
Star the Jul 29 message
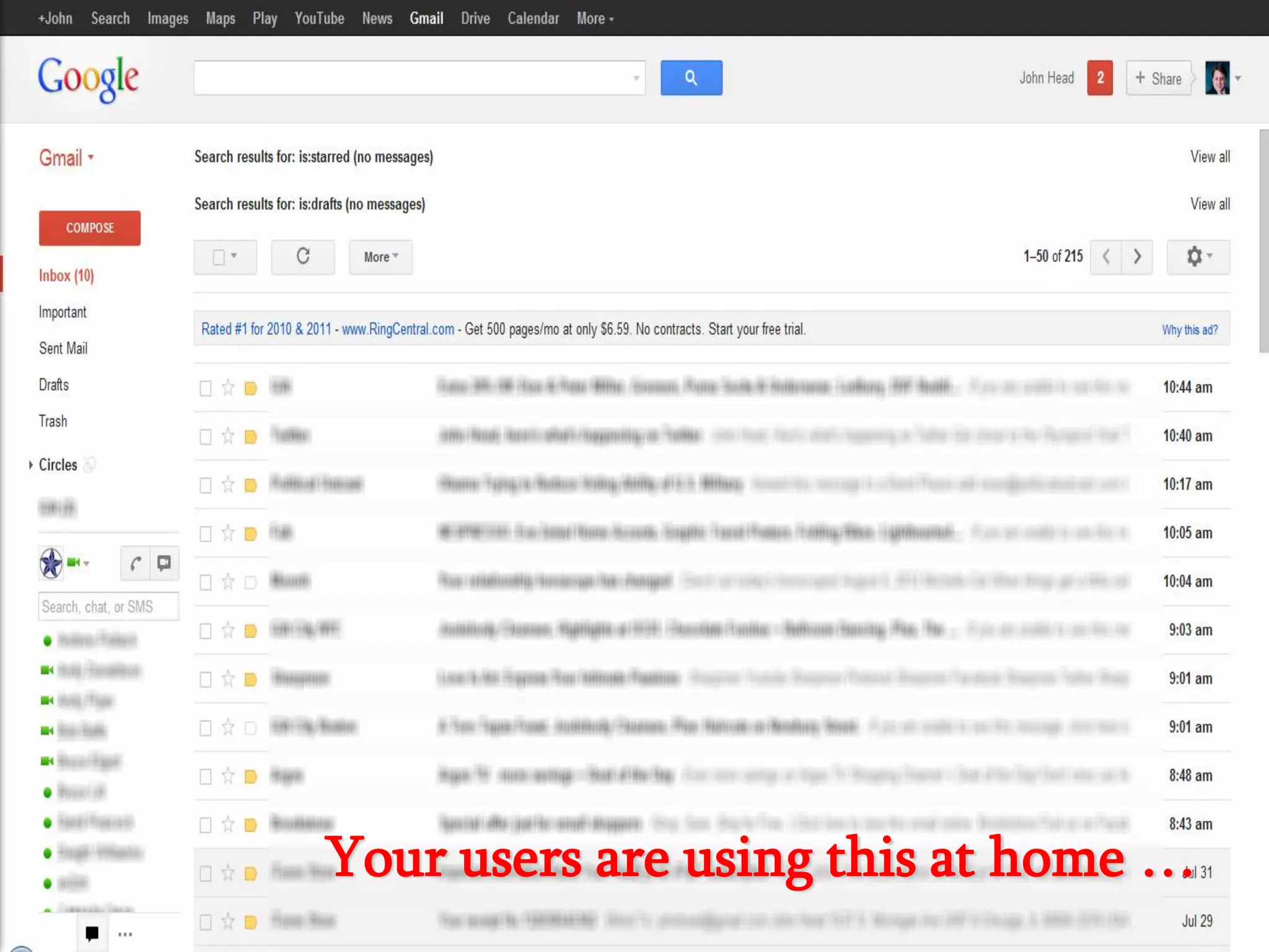pos(228,921)
